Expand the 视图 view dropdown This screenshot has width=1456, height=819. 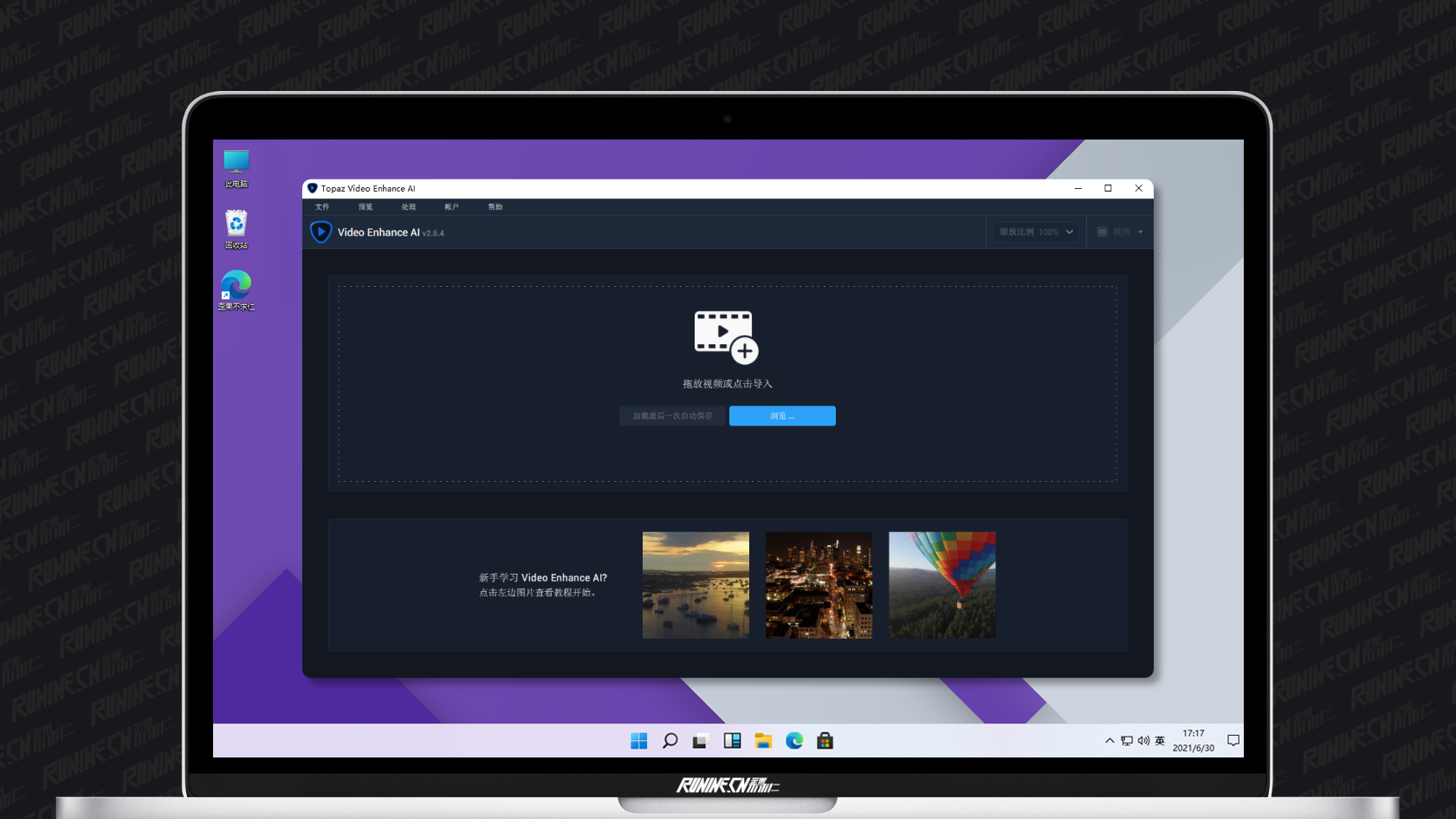pos(1120,232)
